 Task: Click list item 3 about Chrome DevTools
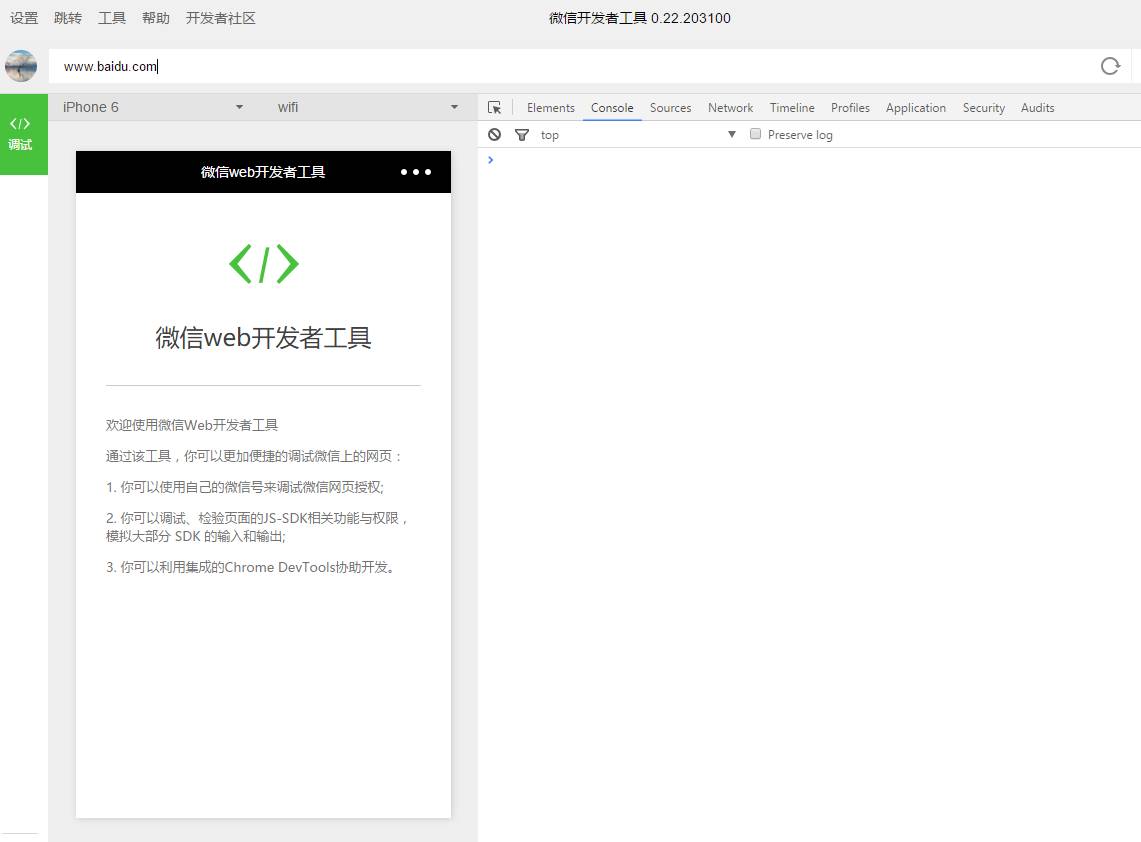click(252, 567)
